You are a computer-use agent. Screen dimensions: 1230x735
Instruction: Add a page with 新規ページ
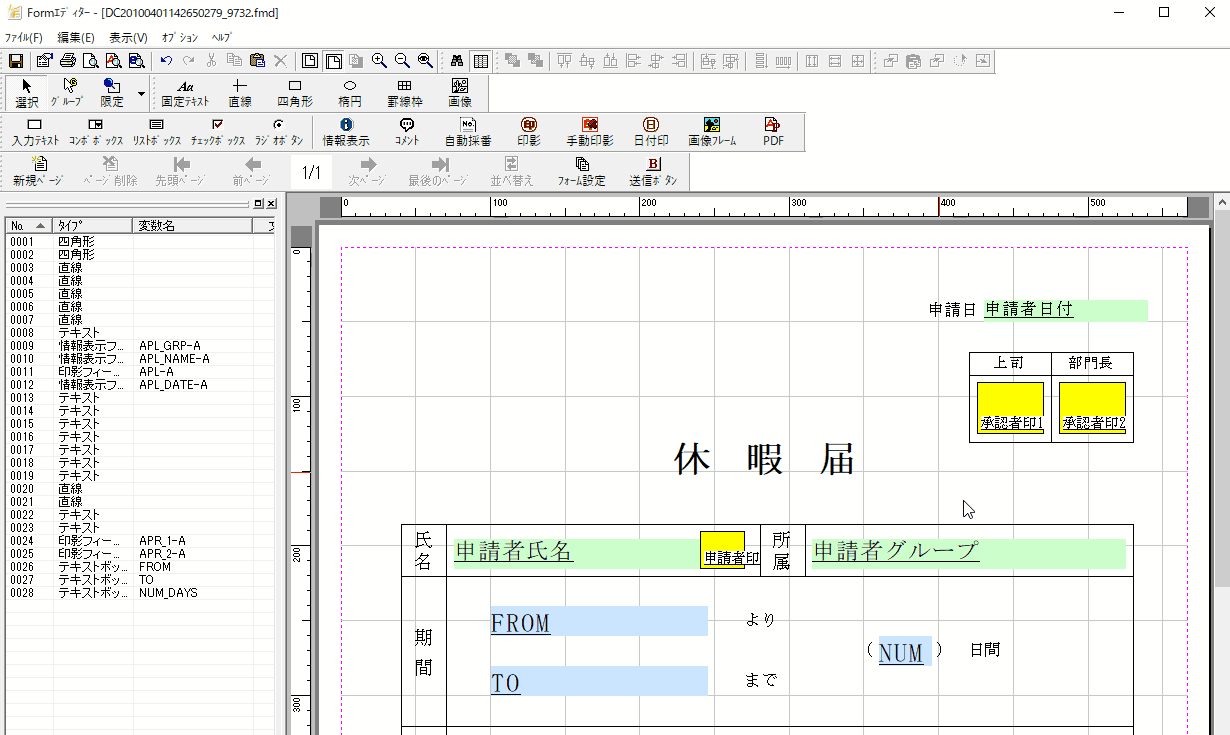click(38, 172)
